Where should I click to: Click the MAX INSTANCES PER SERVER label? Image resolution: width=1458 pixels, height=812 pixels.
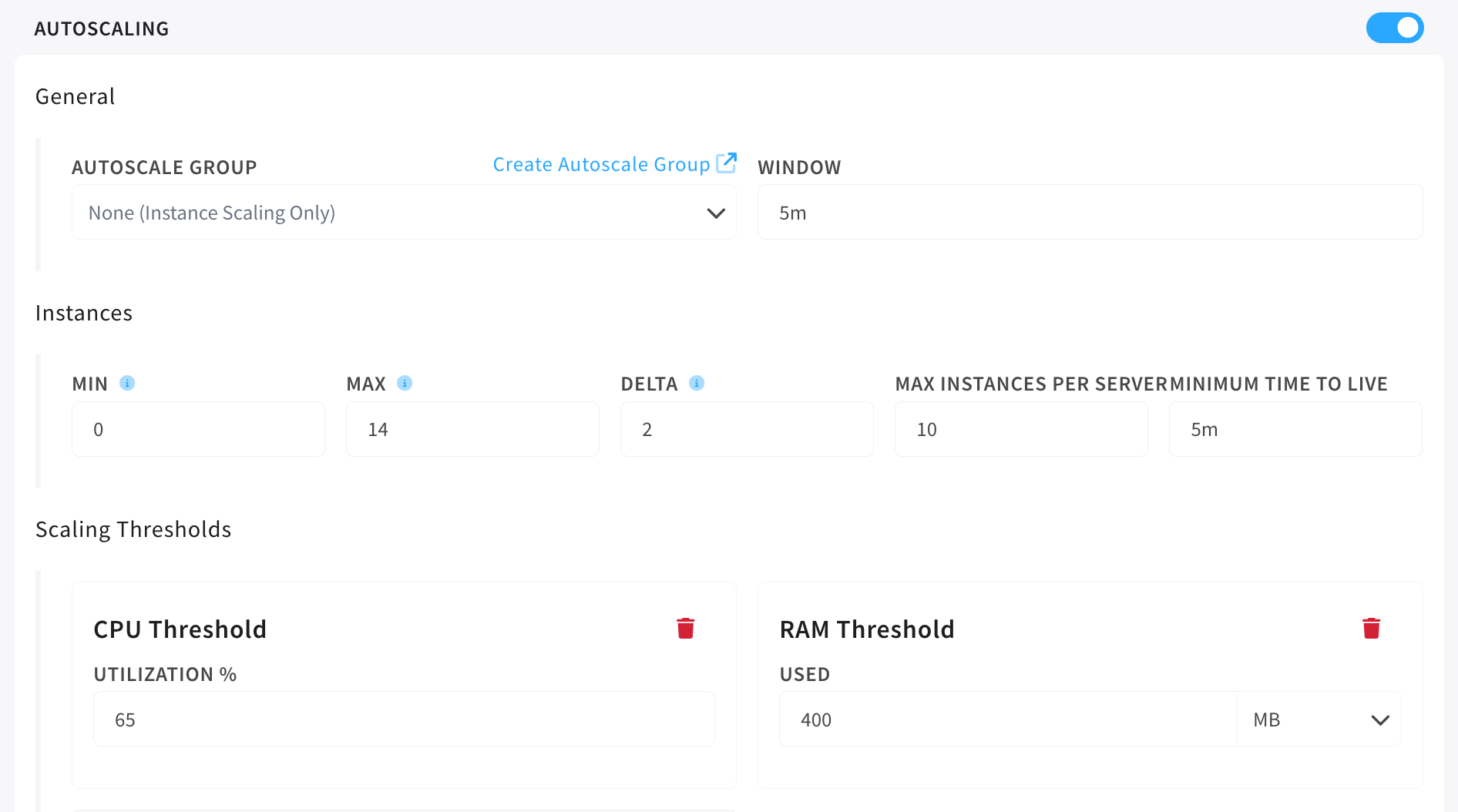click(x=1032, y=384)
